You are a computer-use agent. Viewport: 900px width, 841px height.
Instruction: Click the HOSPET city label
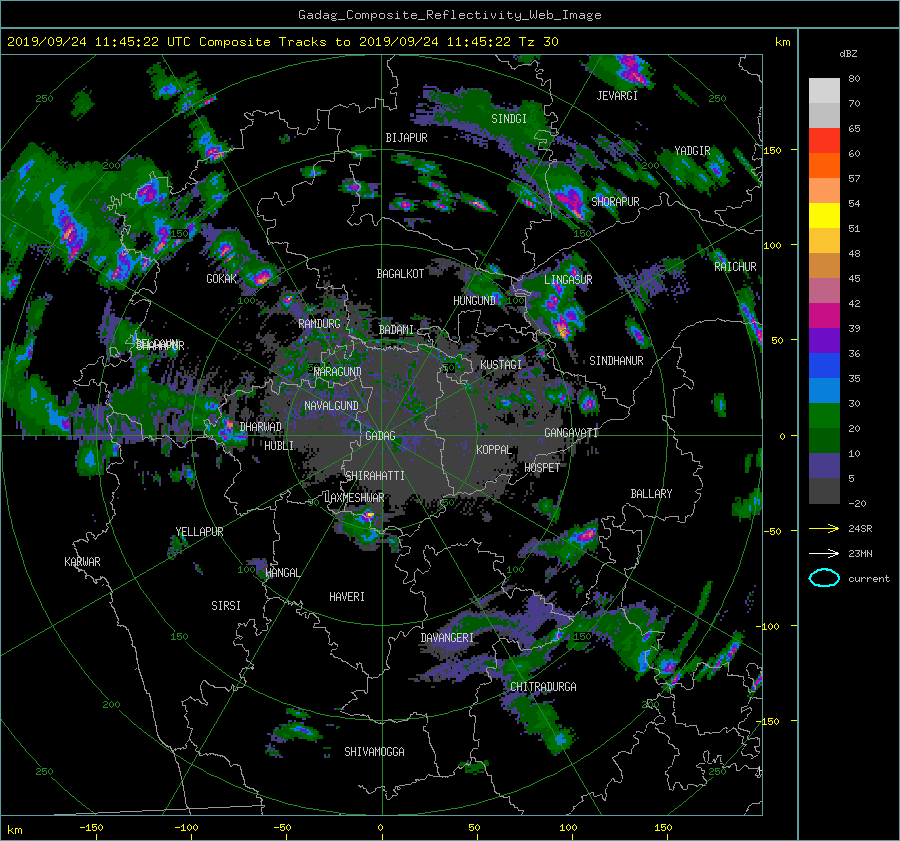point(542,468)
